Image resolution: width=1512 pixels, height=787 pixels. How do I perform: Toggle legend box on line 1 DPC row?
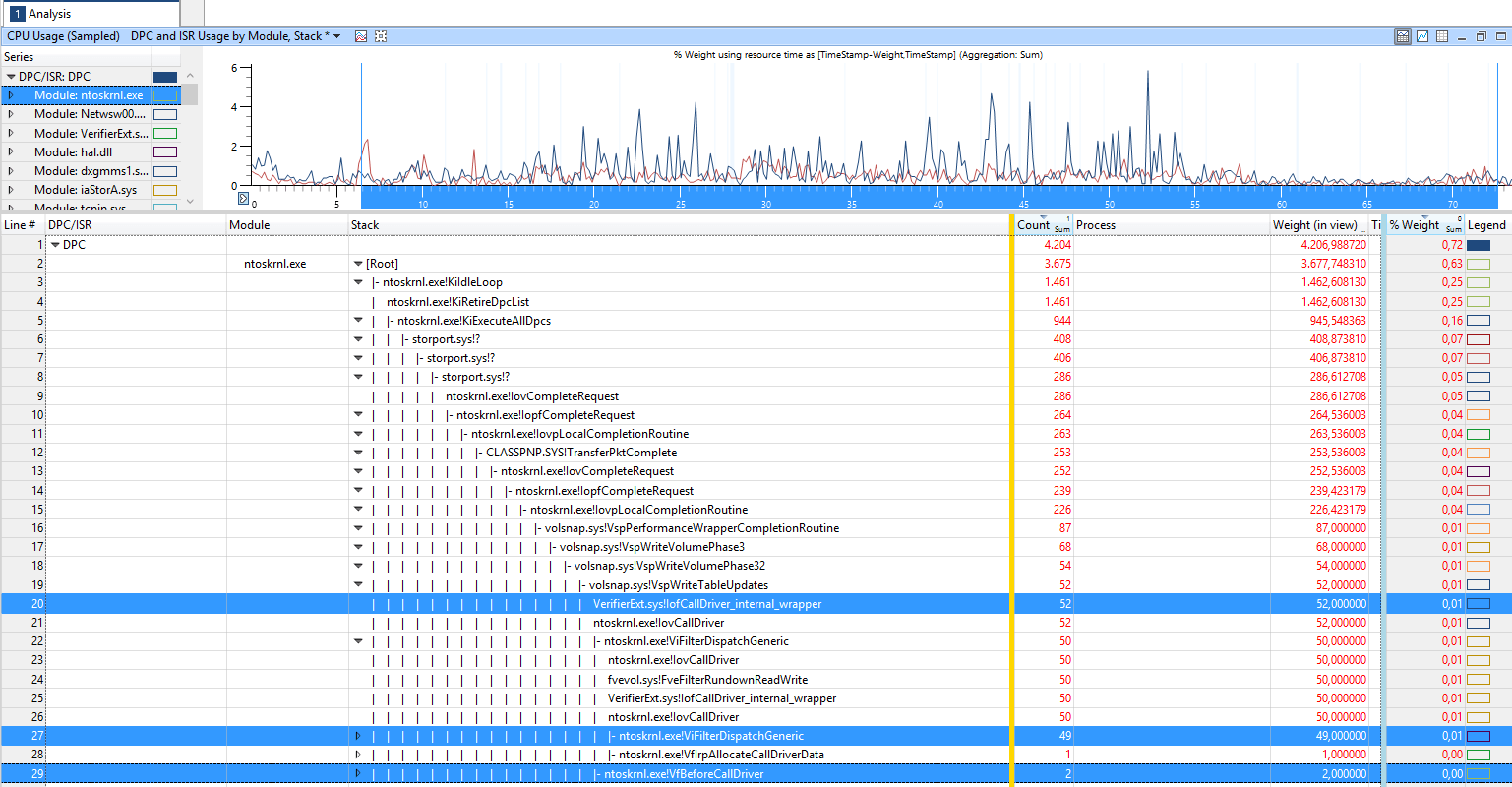(x=1479, y=245)
